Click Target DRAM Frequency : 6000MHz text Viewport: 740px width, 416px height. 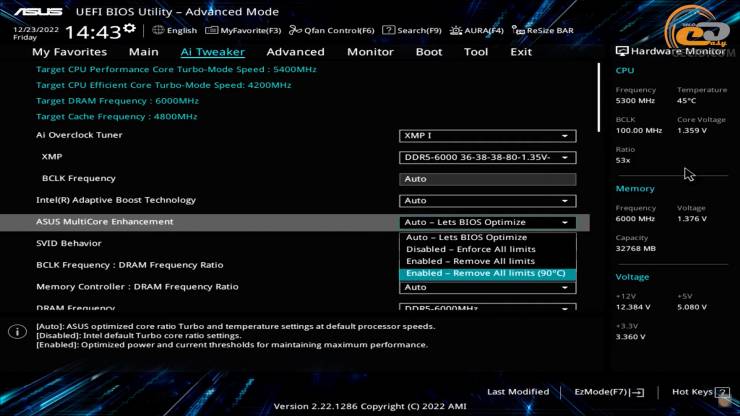click(118, 101)
